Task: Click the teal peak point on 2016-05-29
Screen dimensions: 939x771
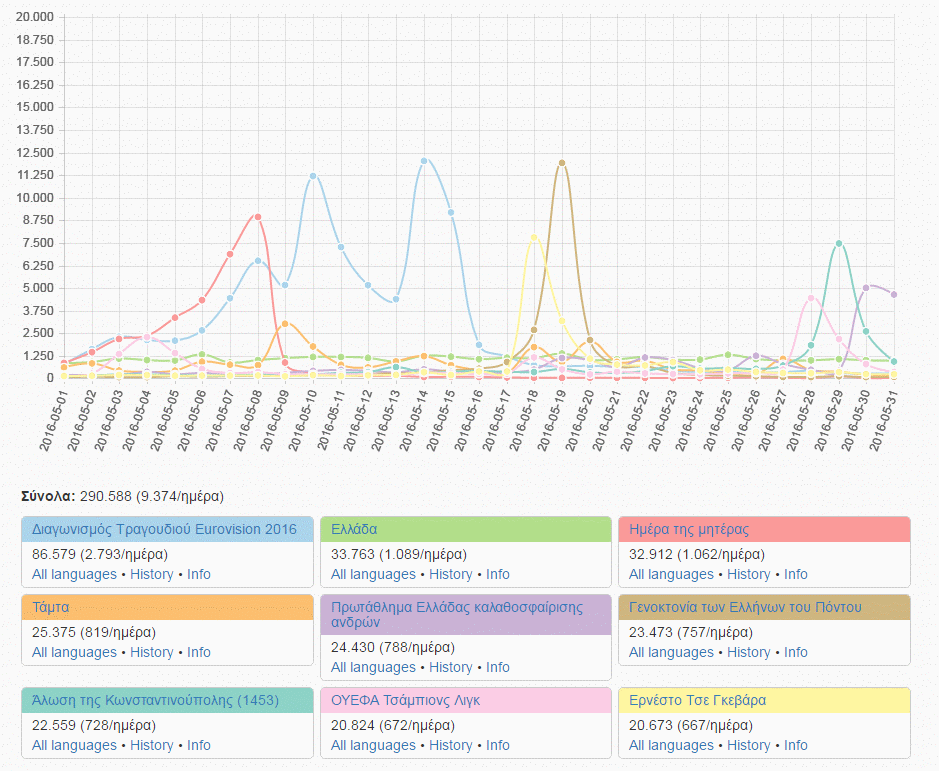Action: point(839,243)
